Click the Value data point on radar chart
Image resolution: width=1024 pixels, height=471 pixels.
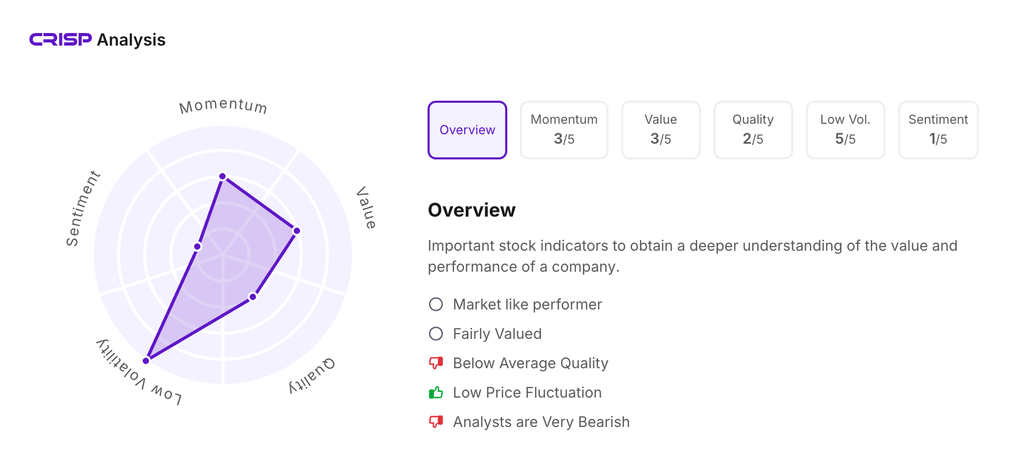point(297,231)
